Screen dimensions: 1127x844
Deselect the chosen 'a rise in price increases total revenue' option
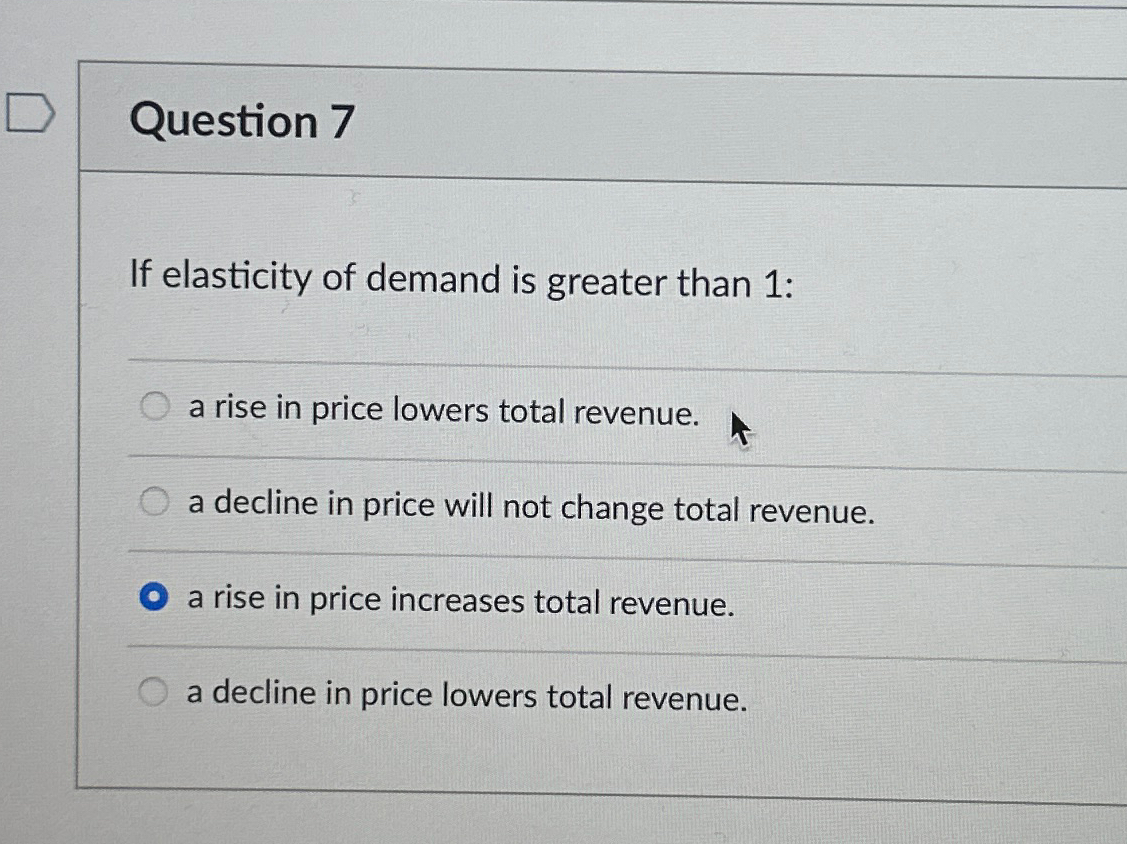click(153, 596)
